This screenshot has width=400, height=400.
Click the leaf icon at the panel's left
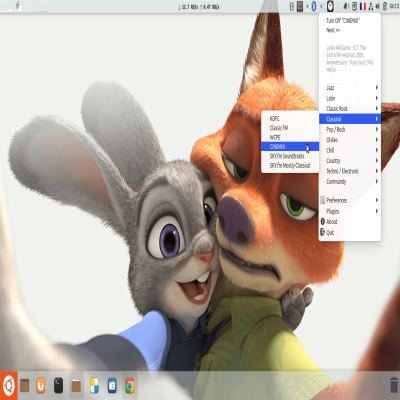19,5
